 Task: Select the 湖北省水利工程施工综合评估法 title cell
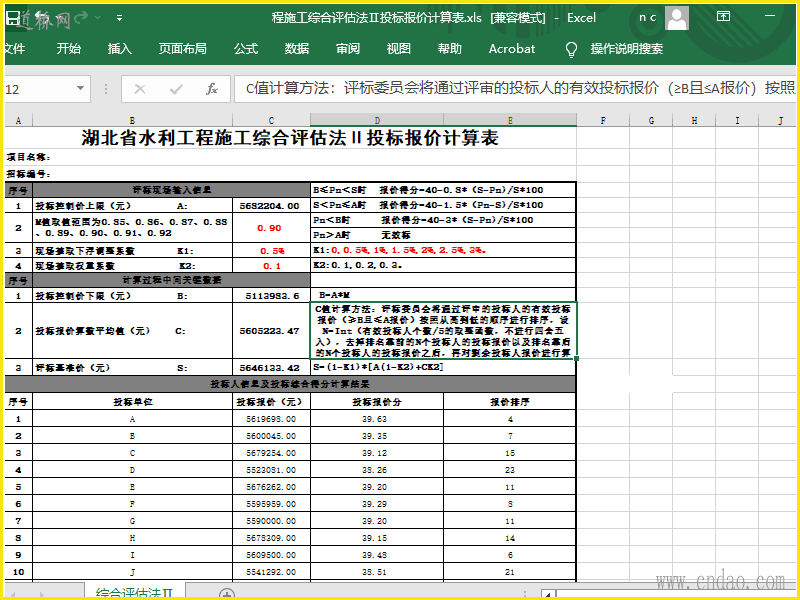pos(290,138)
